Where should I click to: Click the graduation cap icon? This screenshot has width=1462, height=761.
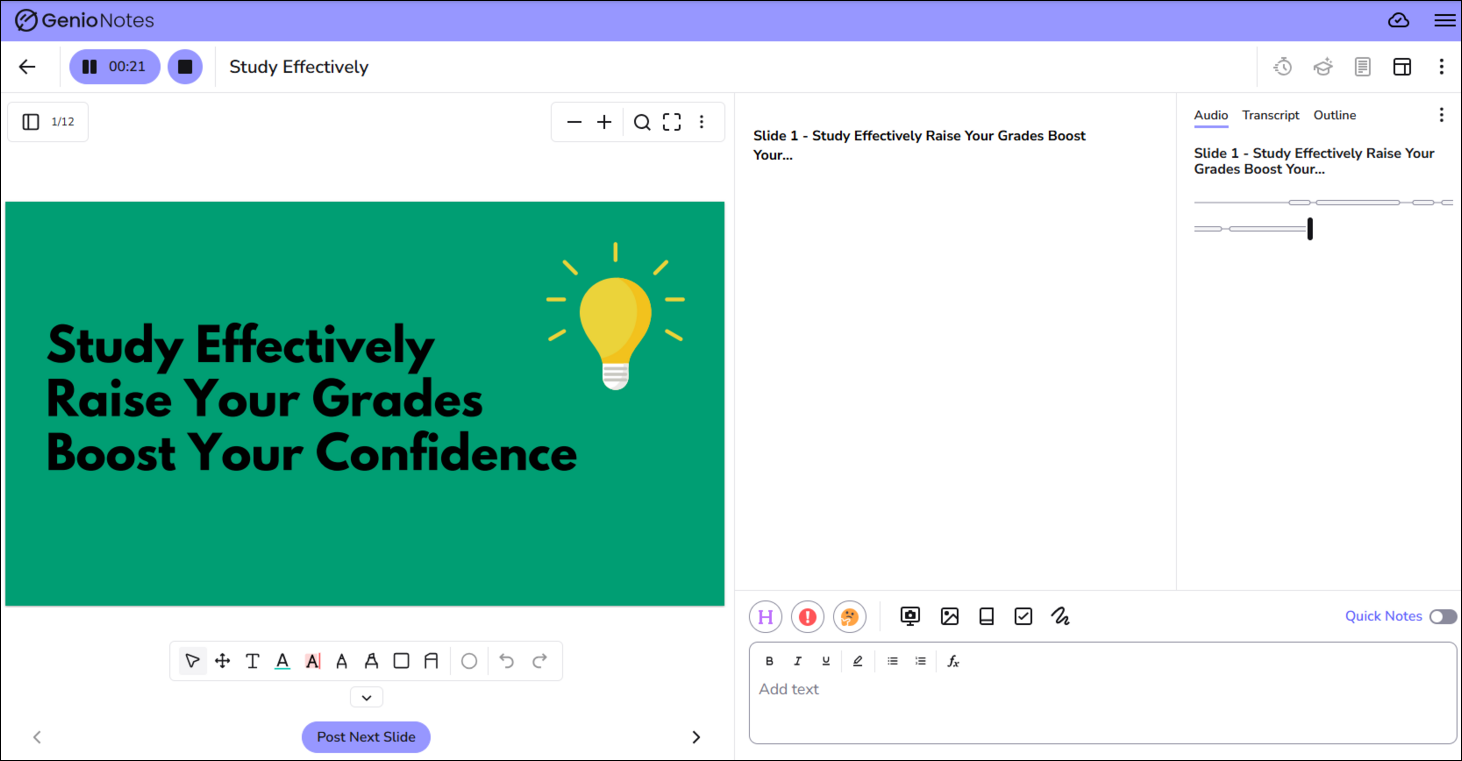(1323, 67)
